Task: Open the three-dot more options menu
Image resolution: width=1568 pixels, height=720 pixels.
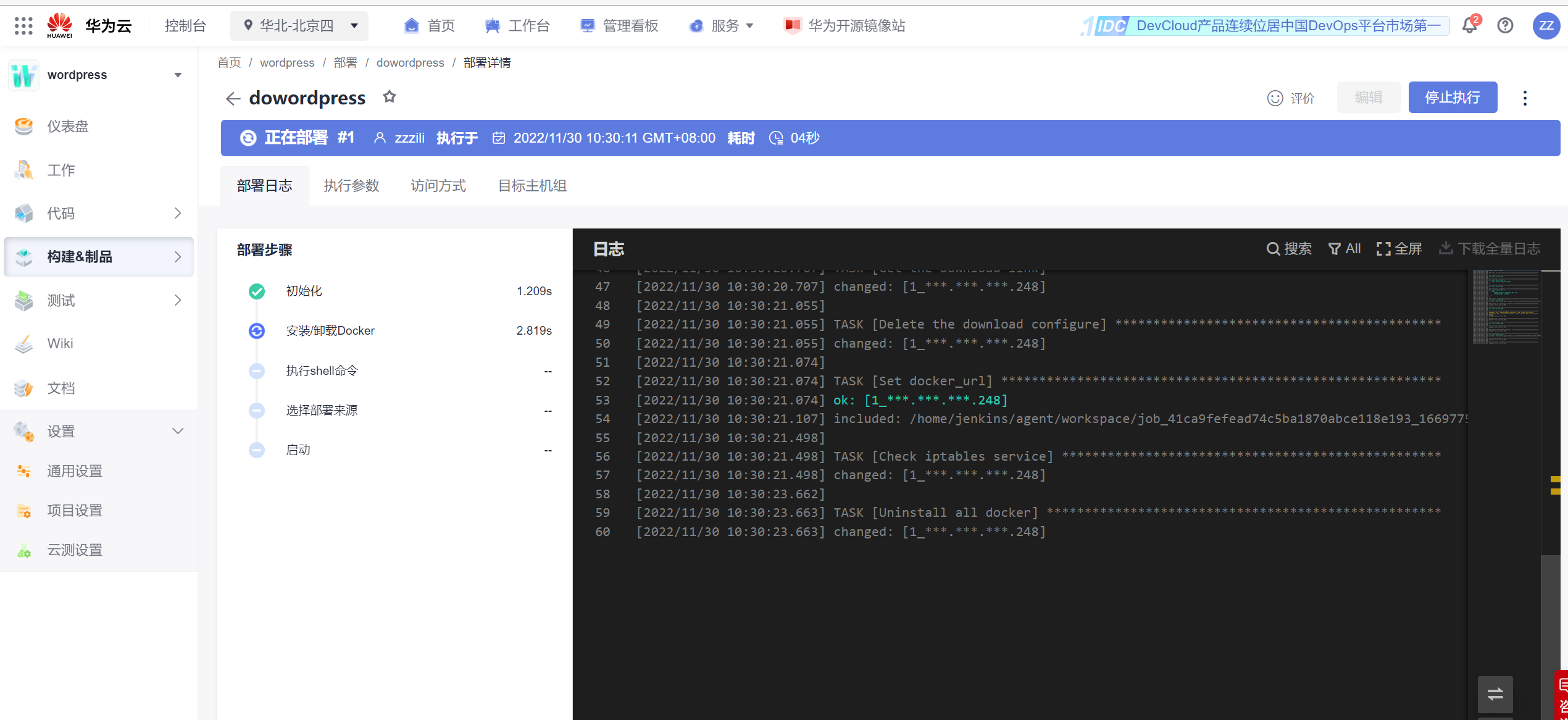Action: [x=1525, y=98]
